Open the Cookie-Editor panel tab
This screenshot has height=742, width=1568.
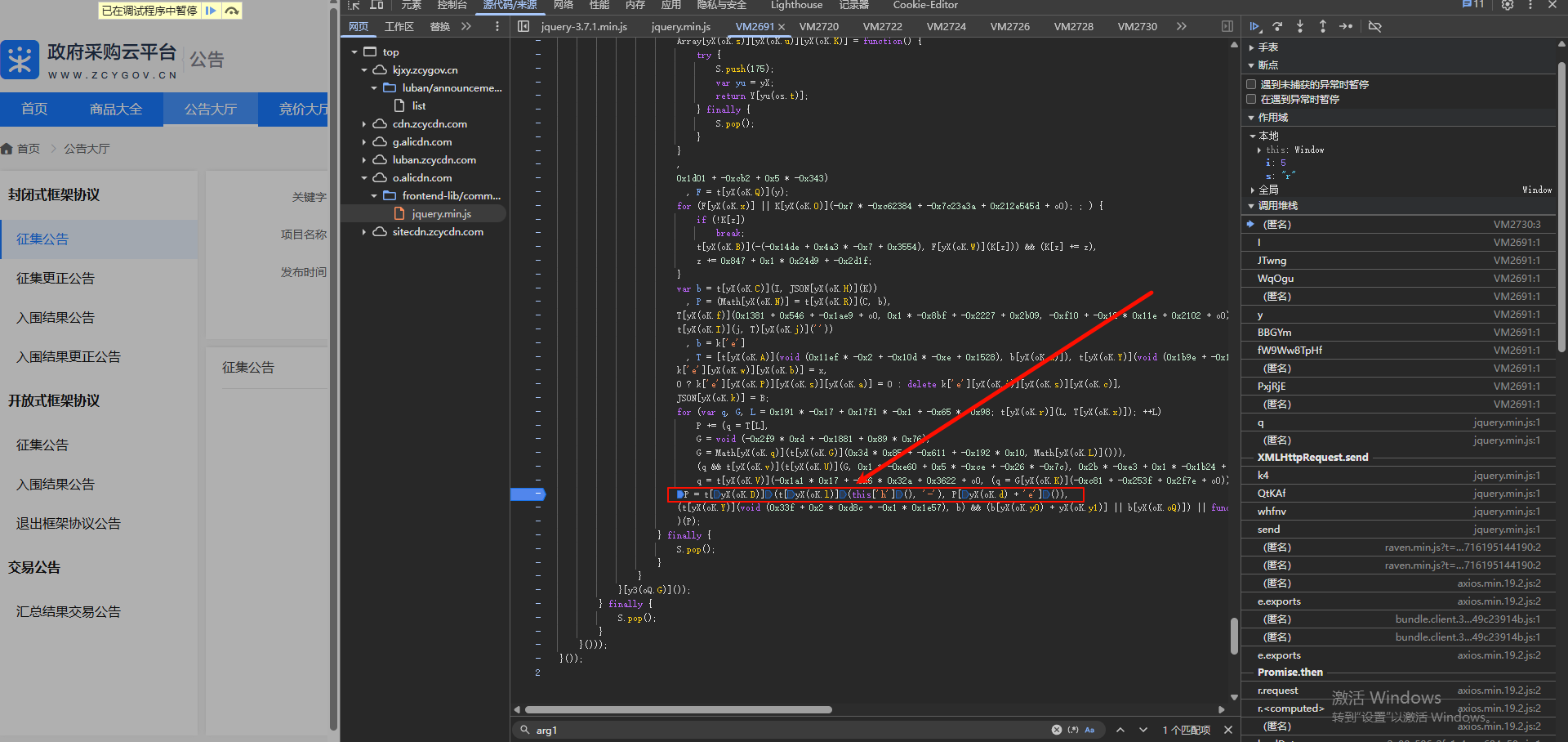tap(925, 5)
